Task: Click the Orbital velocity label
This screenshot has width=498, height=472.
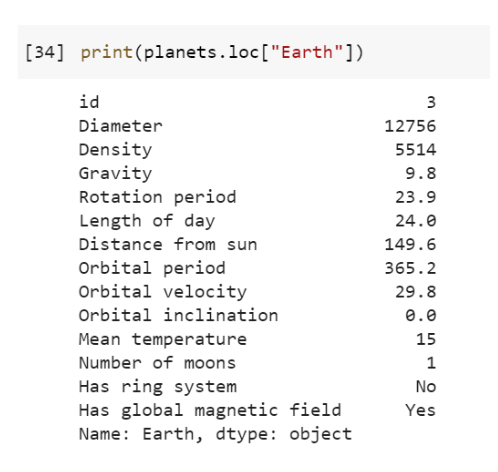Action: (x=163, y=292)
